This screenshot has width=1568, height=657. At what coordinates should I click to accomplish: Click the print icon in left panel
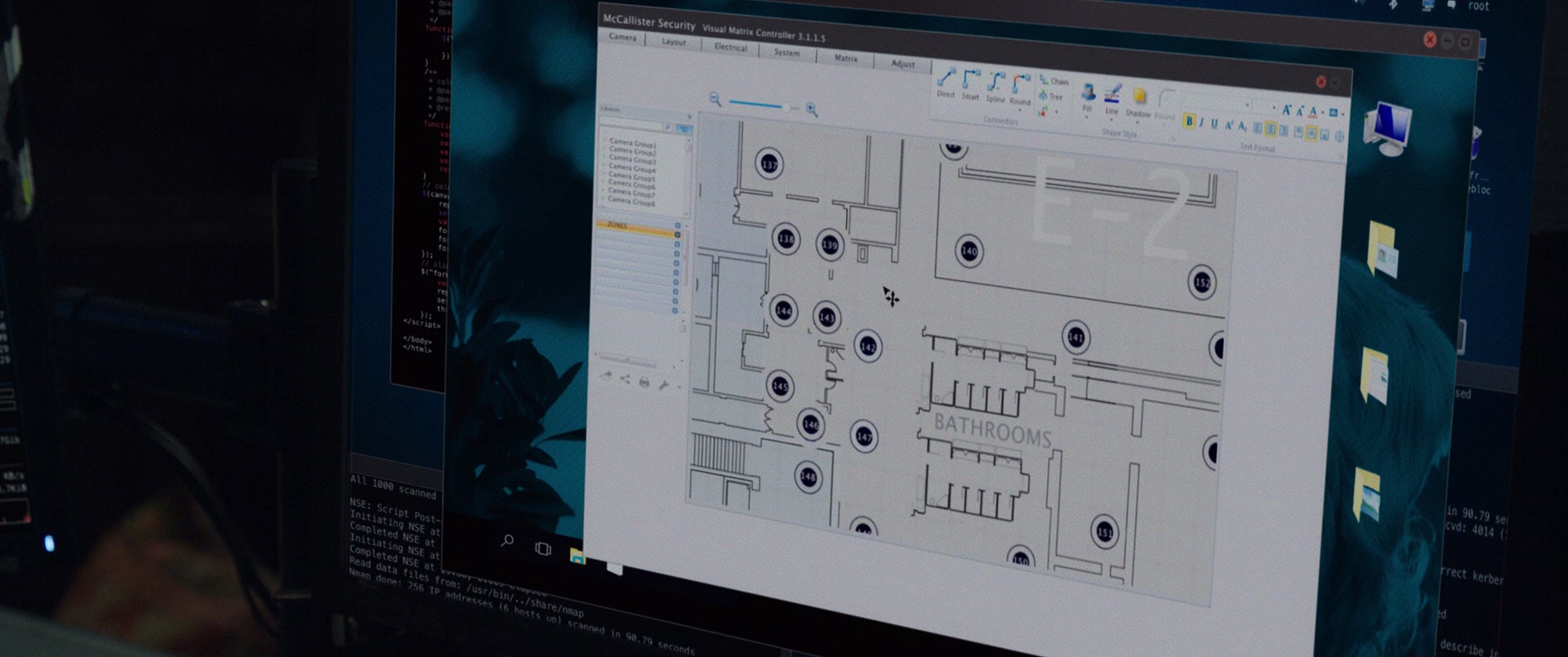tap(644, 382)
